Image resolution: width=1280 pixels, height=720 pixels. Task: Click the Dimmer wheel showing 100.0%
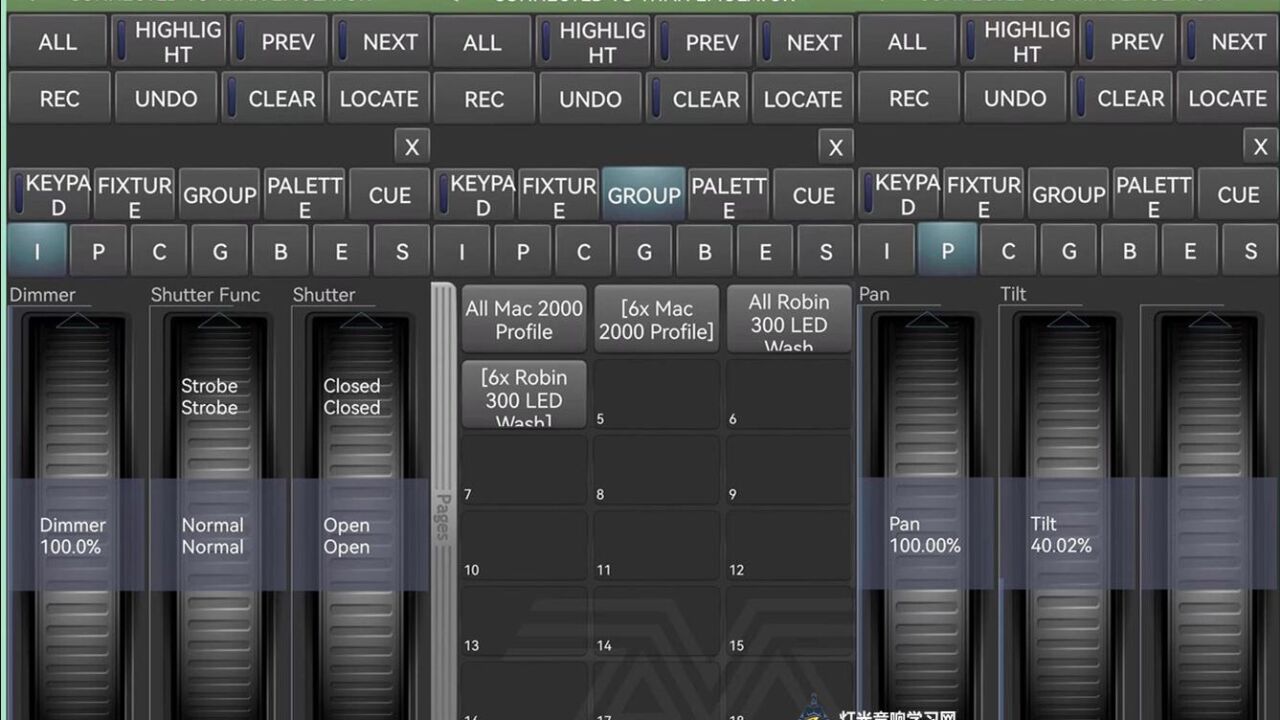tap(73, 536)
